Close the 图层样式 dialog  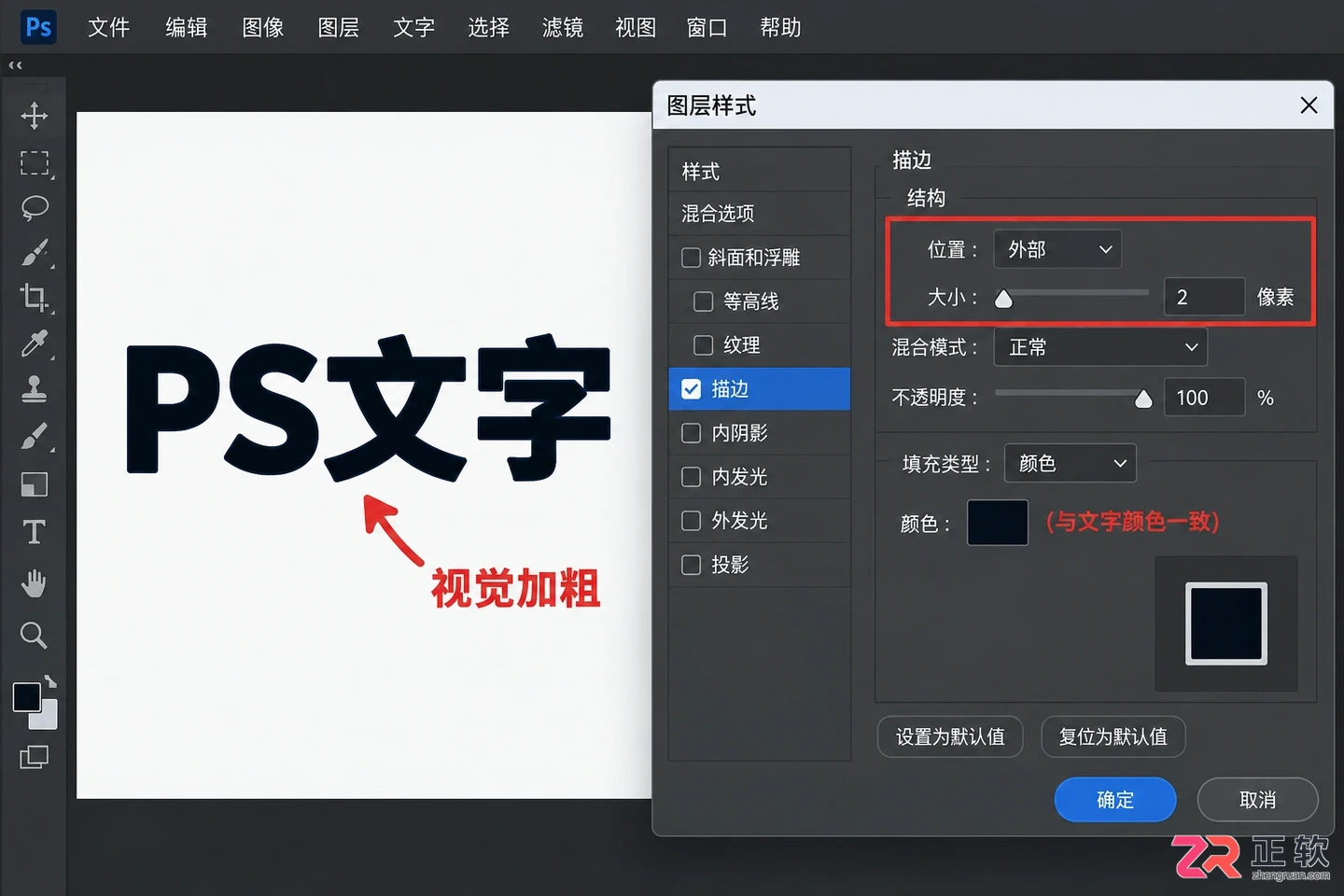tap(1309, 105)
